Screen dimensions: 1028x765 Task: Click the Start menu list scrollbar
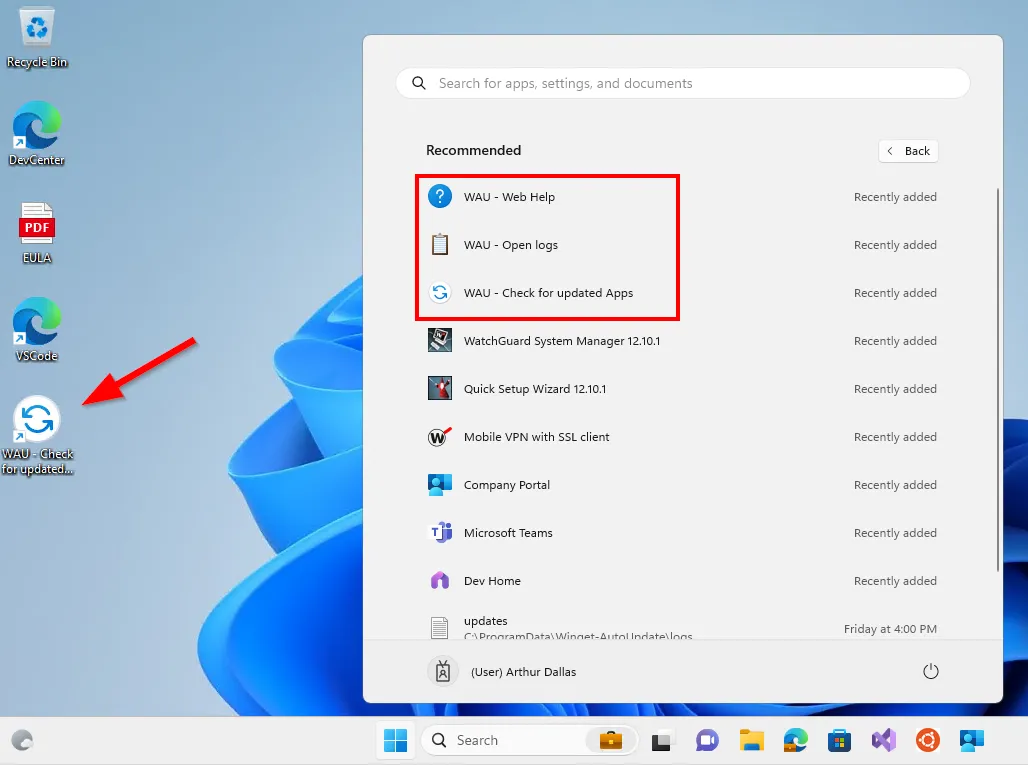click(x=998, y=380)
